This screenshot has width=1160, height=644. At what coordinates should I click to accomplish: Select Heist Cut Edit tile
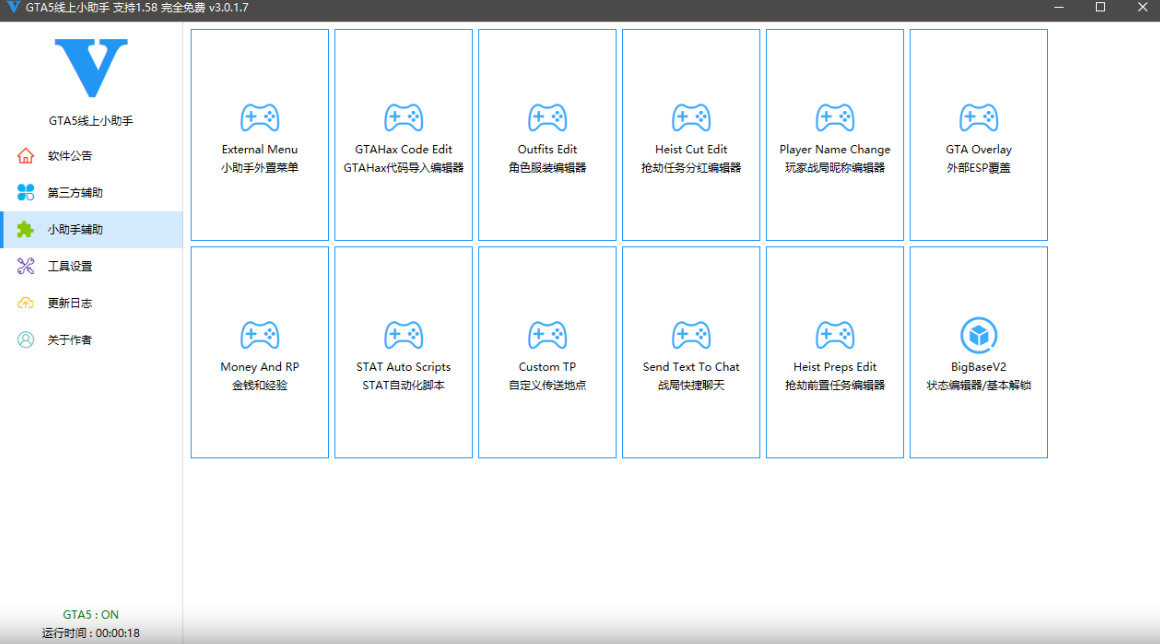pyautogui.click(x=691, y=135)
